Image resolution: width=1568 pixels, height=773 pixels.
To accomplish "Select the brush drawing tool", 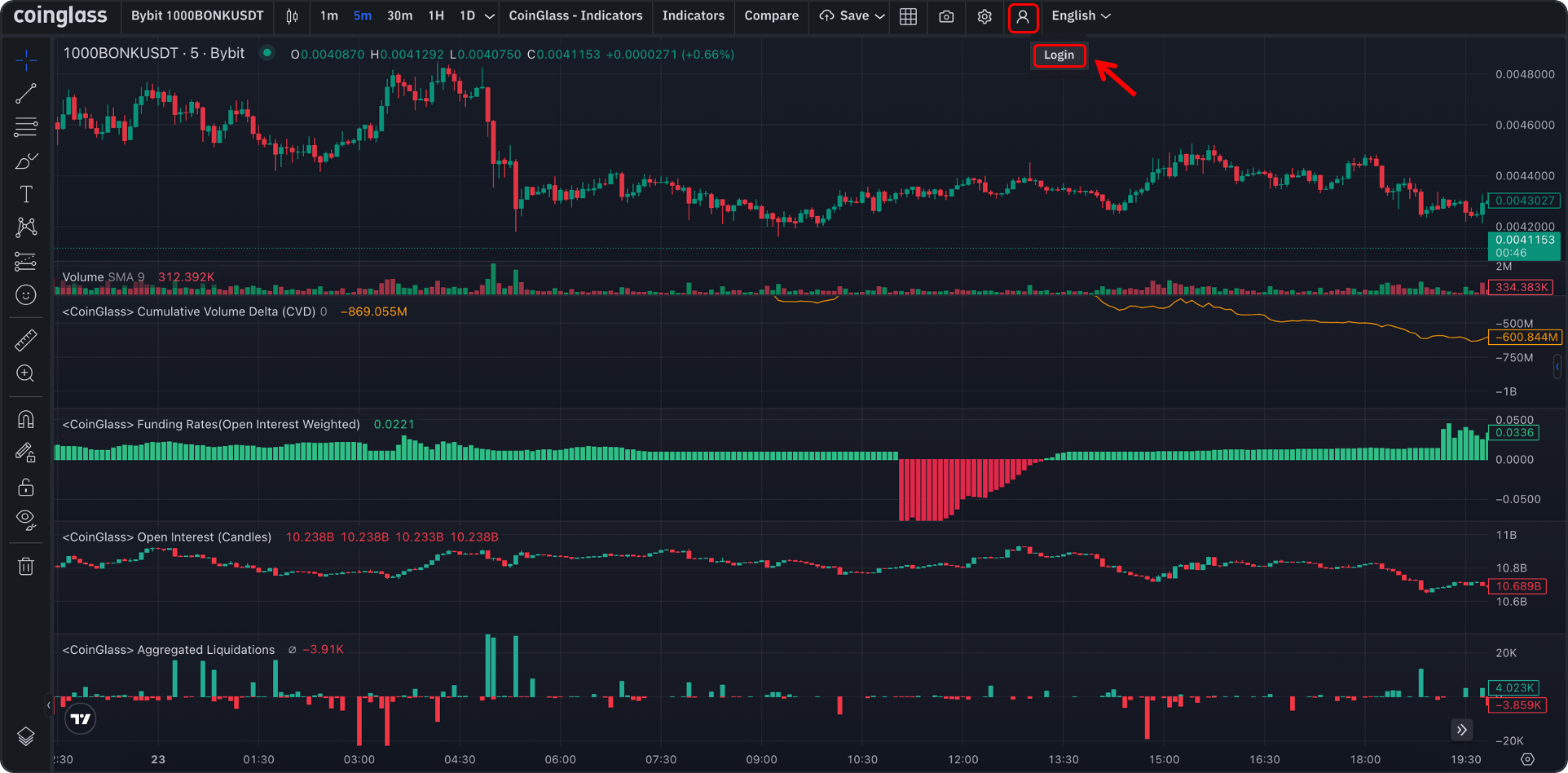I will click(x=26, y=161).
